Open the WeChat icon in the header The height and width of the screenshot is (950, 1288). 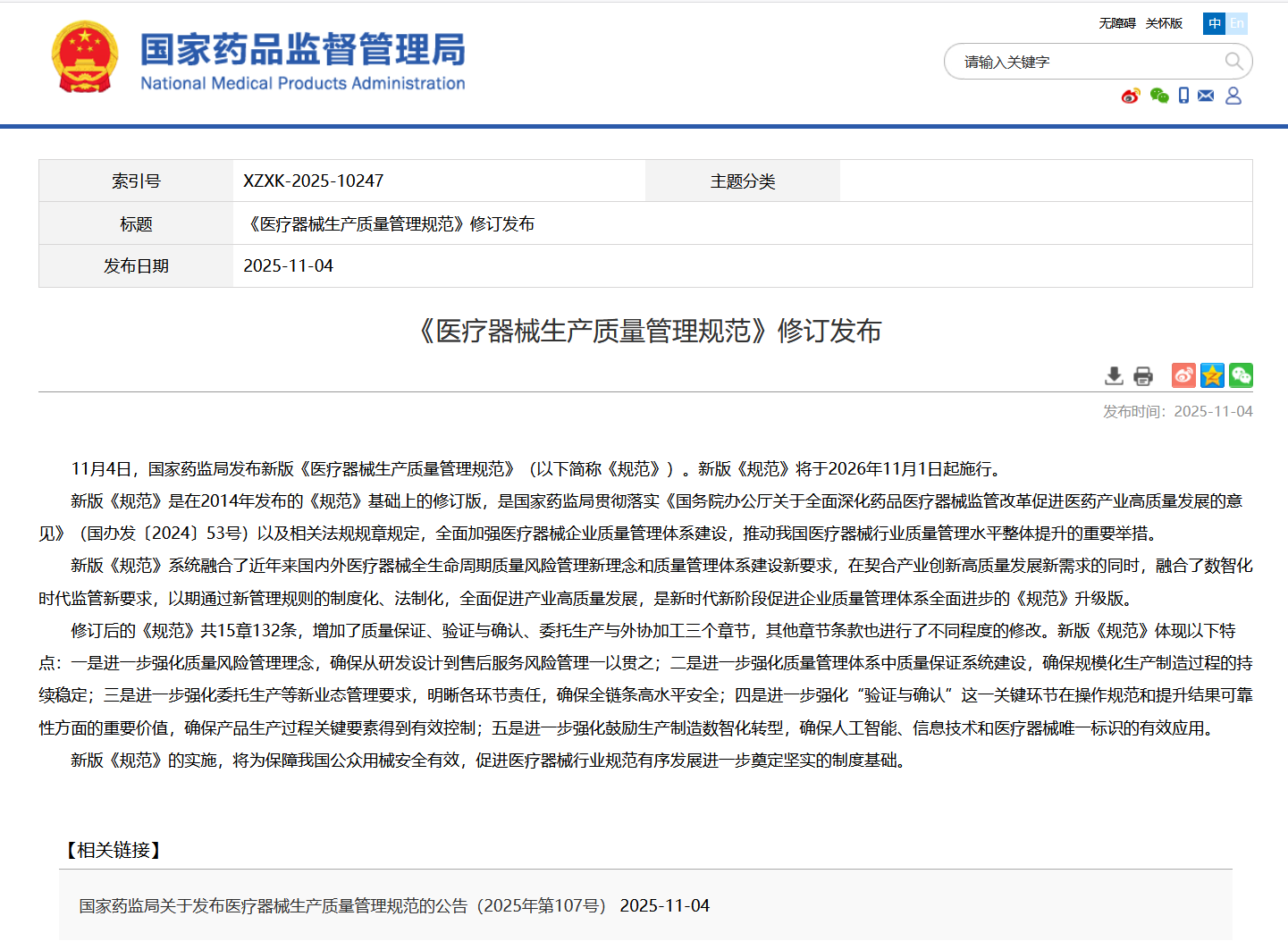tap(1159, 96)
